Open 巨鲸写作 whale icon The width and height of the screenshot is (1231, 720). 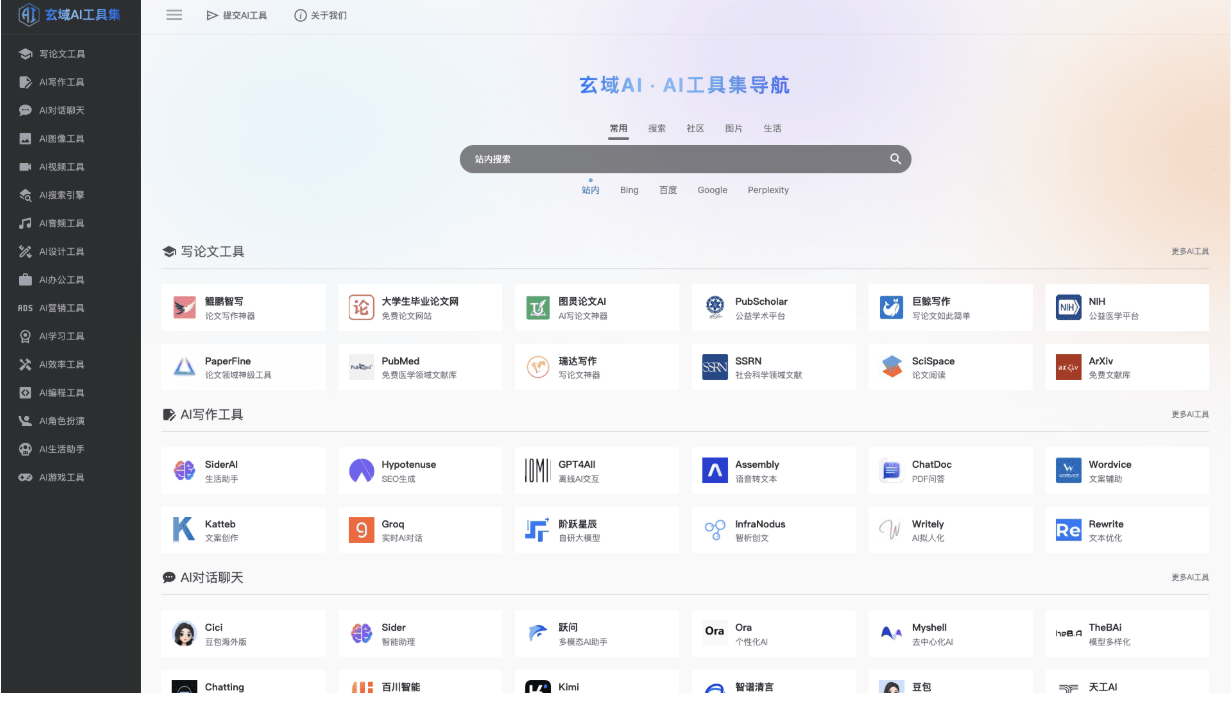tap(891, 308)
